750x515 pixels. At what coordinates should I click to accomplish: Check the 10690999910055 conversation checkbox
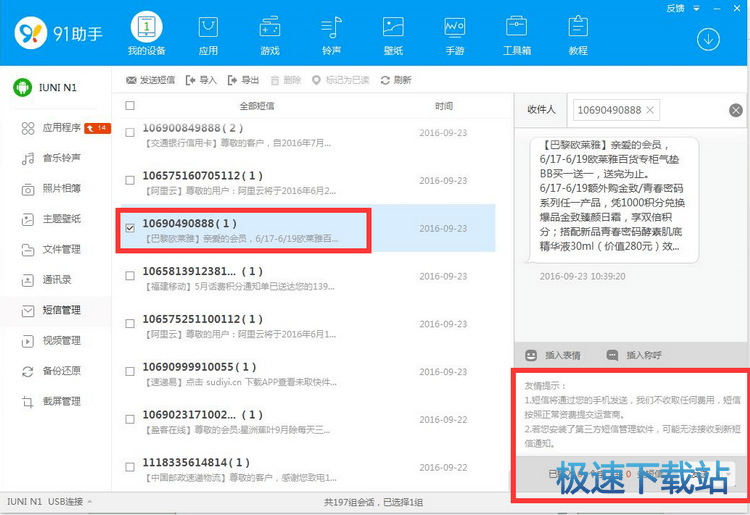pos(130,372)
